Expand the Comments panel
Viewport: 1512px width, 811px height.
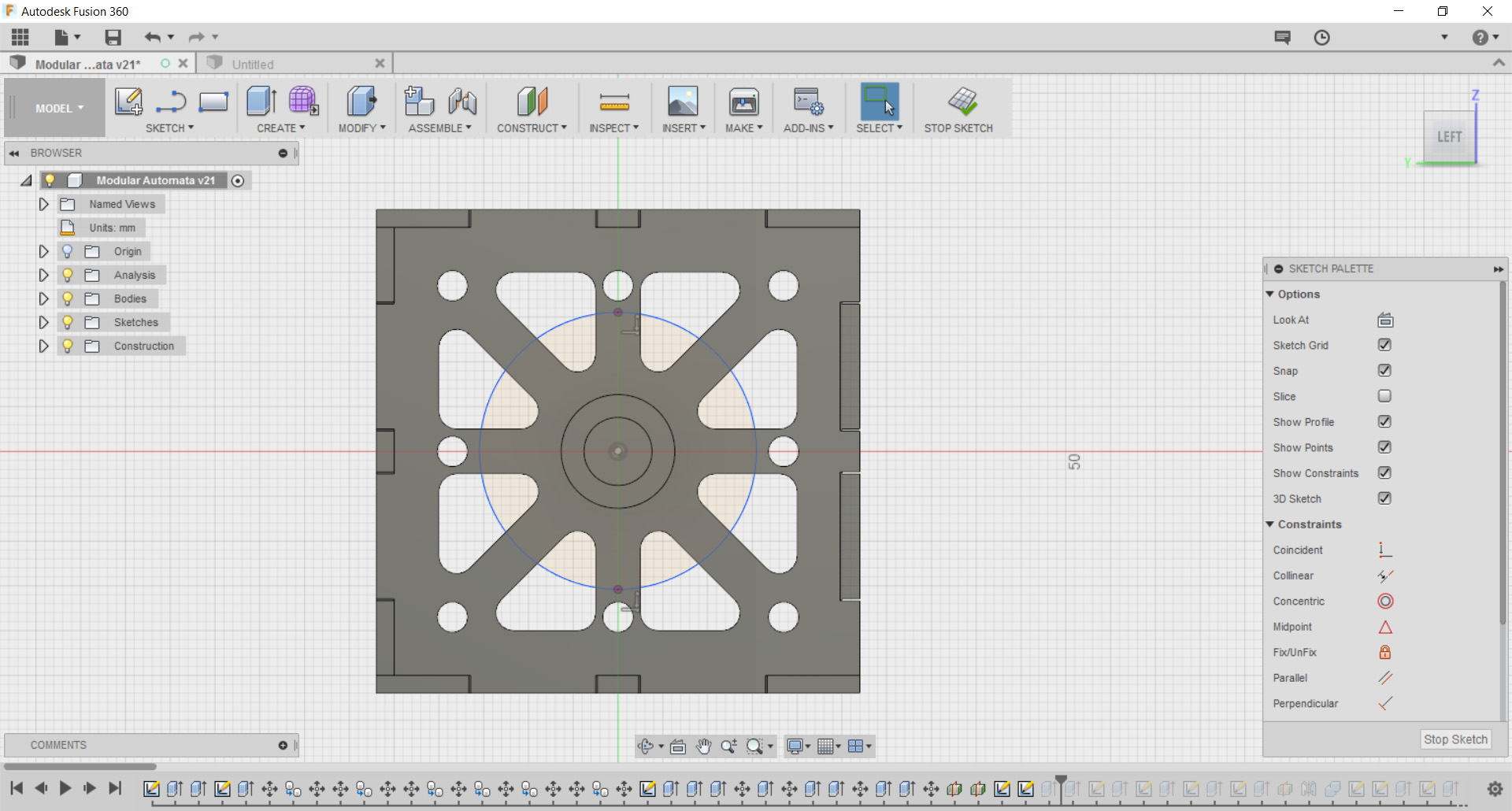point(283,745)
